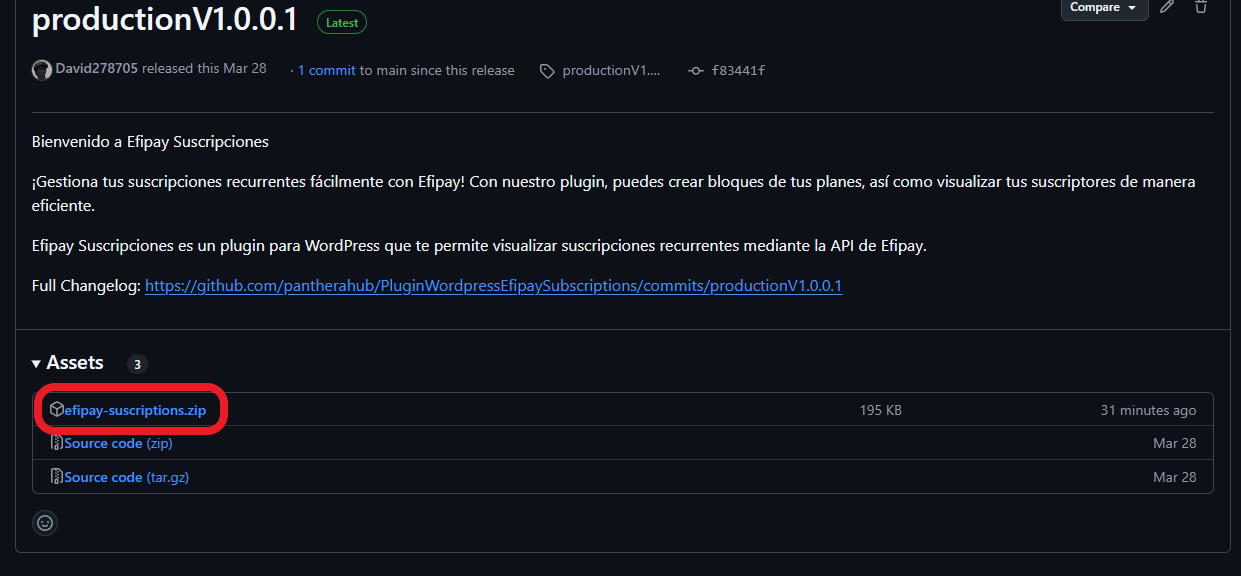1241x576 pixels.
Task: Click the trash icon to delete the release
Action: (1200, 8)
